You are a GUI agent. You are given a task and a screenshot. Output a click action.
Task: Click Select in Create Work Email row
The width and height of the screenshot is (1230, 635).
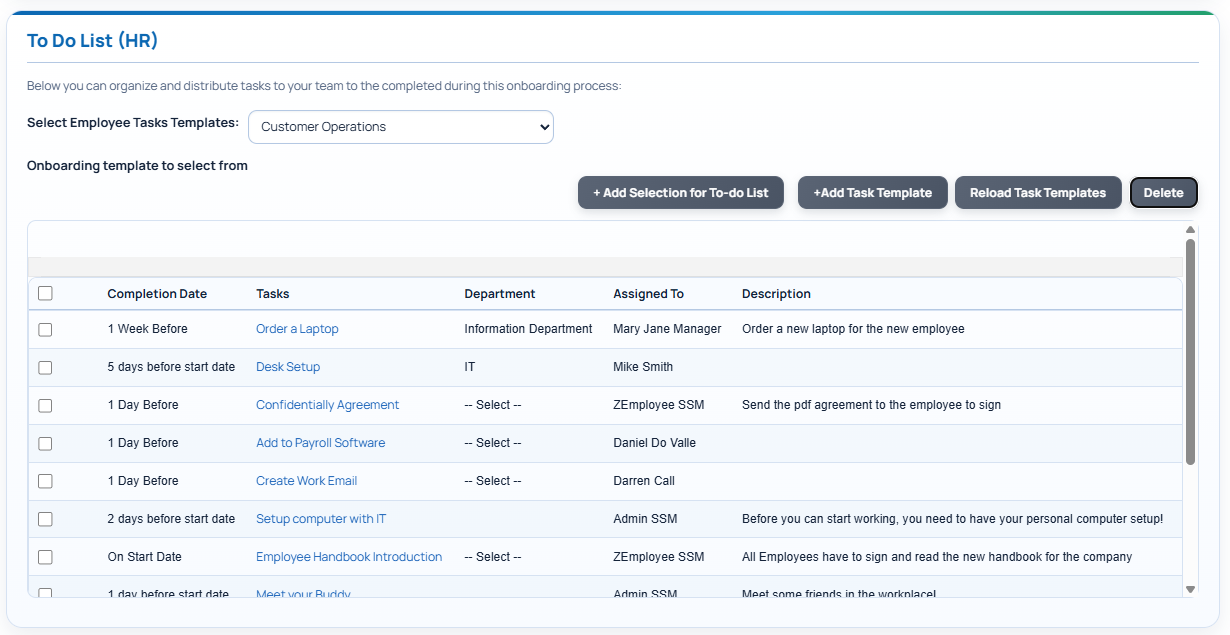coord(493,481)
